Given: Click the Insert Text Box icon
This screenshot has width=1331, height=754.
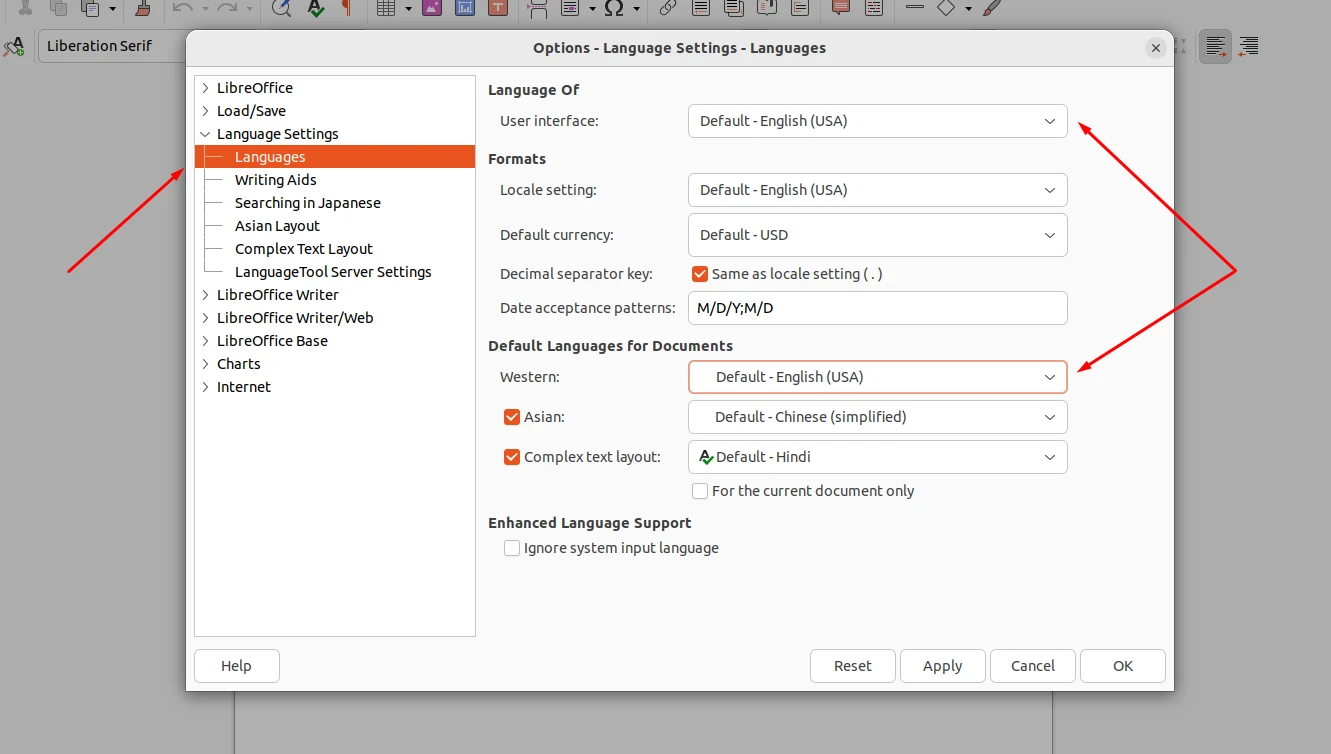Looking at the screenshot, I should click(498, 8).
